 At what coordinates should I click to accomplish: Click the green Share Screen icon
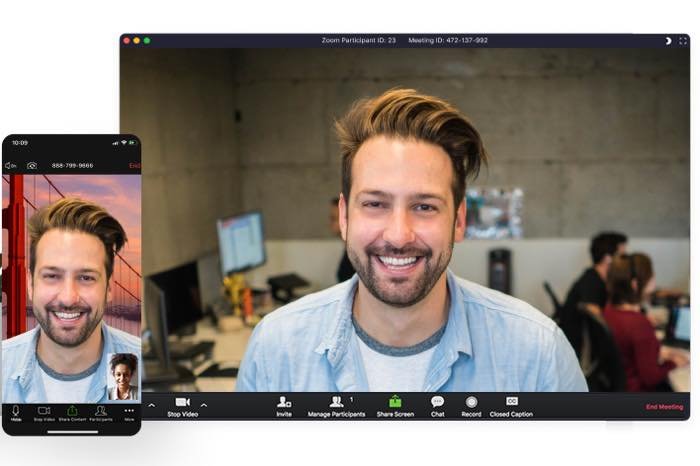click(395, 402)
